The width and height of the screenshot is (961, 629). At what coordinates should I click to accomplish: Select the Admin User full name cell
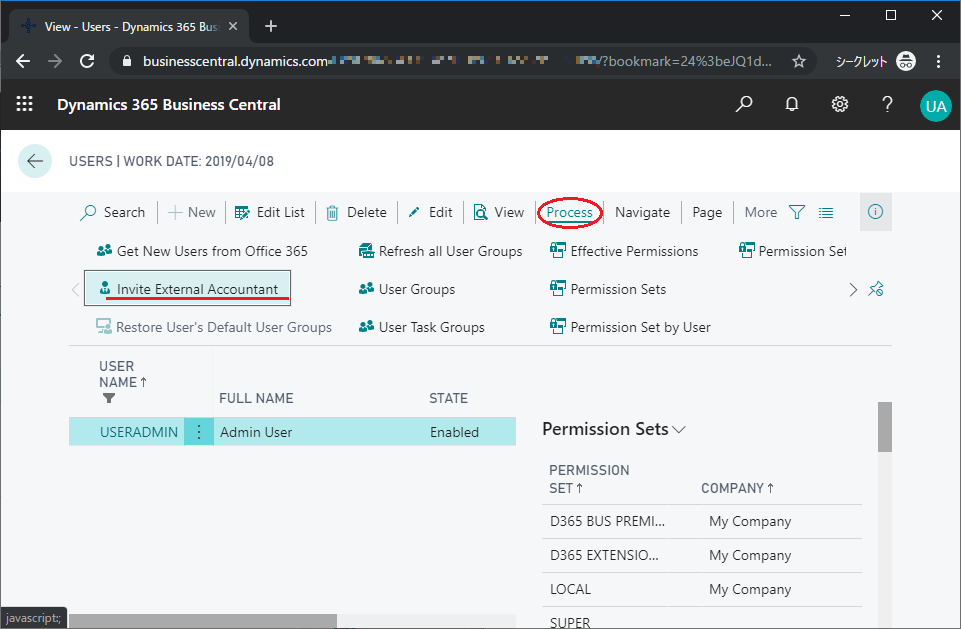256,432
